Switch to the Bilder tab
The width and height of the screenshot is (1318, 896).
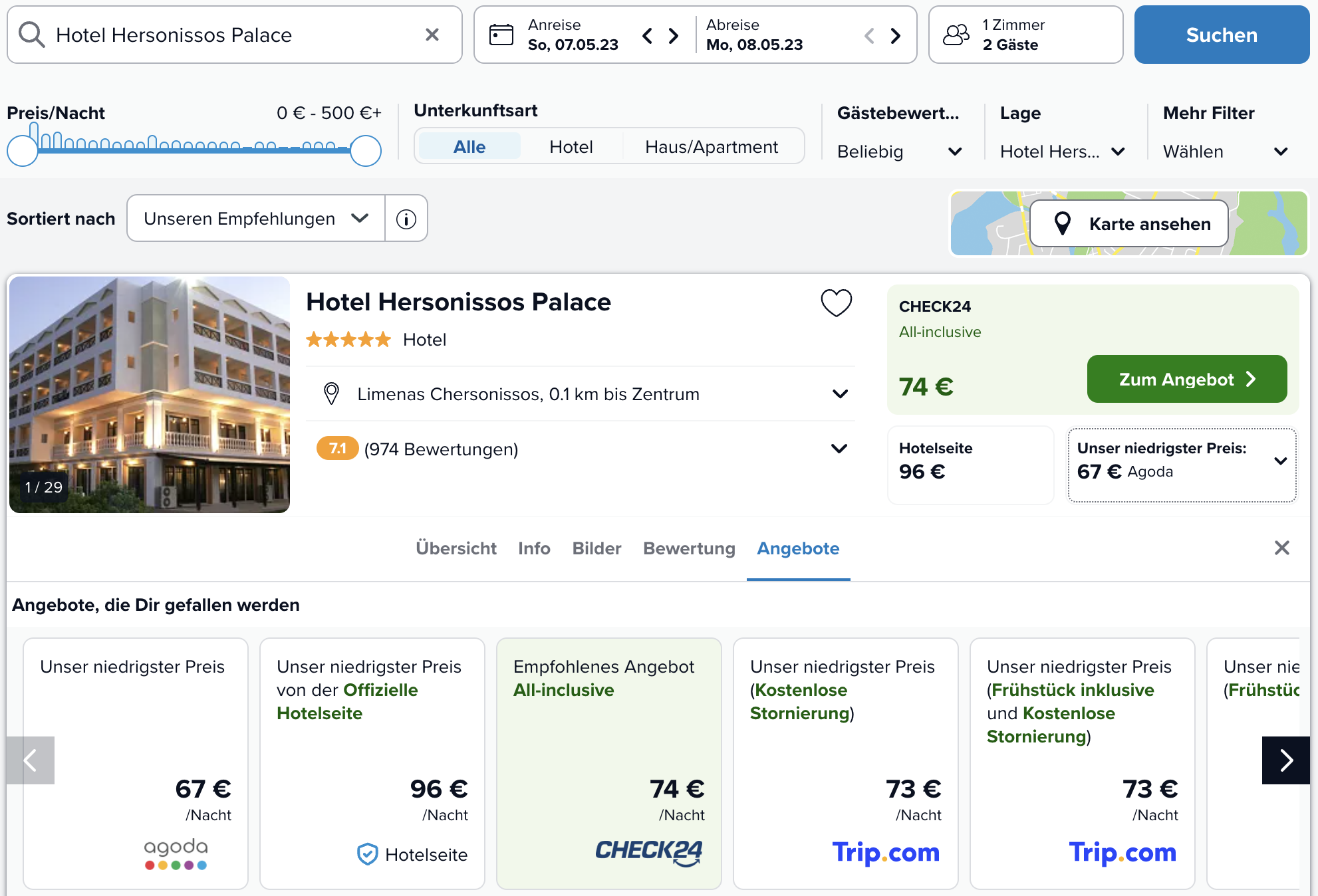click(596, 548)
